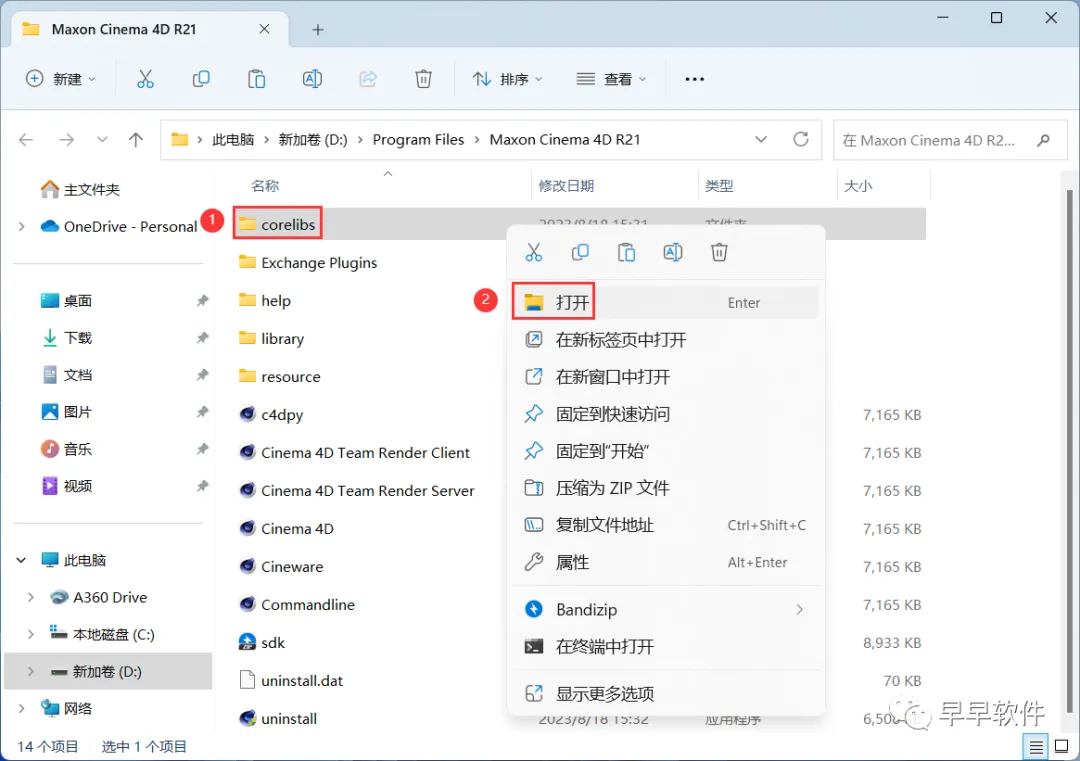This screenshot has height=761, width=1080.
Task: Collapse the 此电脑 tree node
Action: click(21, 560)
